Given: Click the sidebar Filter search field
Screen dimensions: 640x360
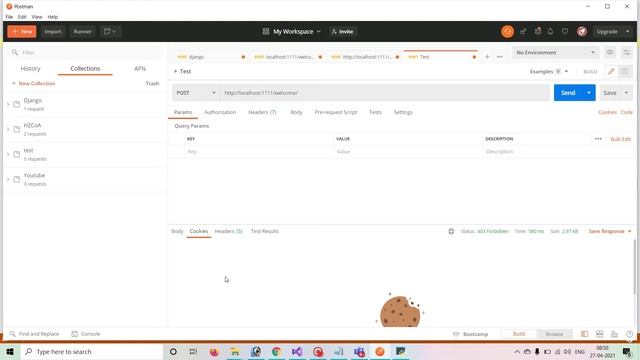Looking at the screenshot, I should 86,52.
